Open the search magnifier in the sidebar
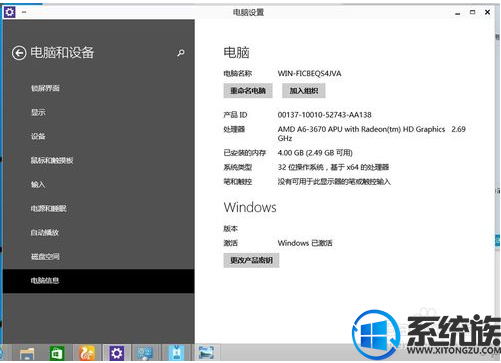The image size is (501, 363). [x=181, y=53]
